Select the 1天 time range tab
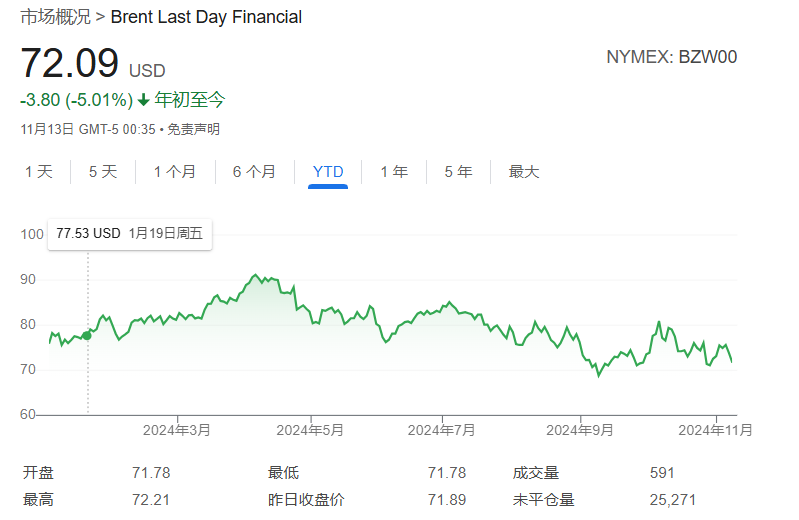The image size is (799, 520). pos(39,172)
